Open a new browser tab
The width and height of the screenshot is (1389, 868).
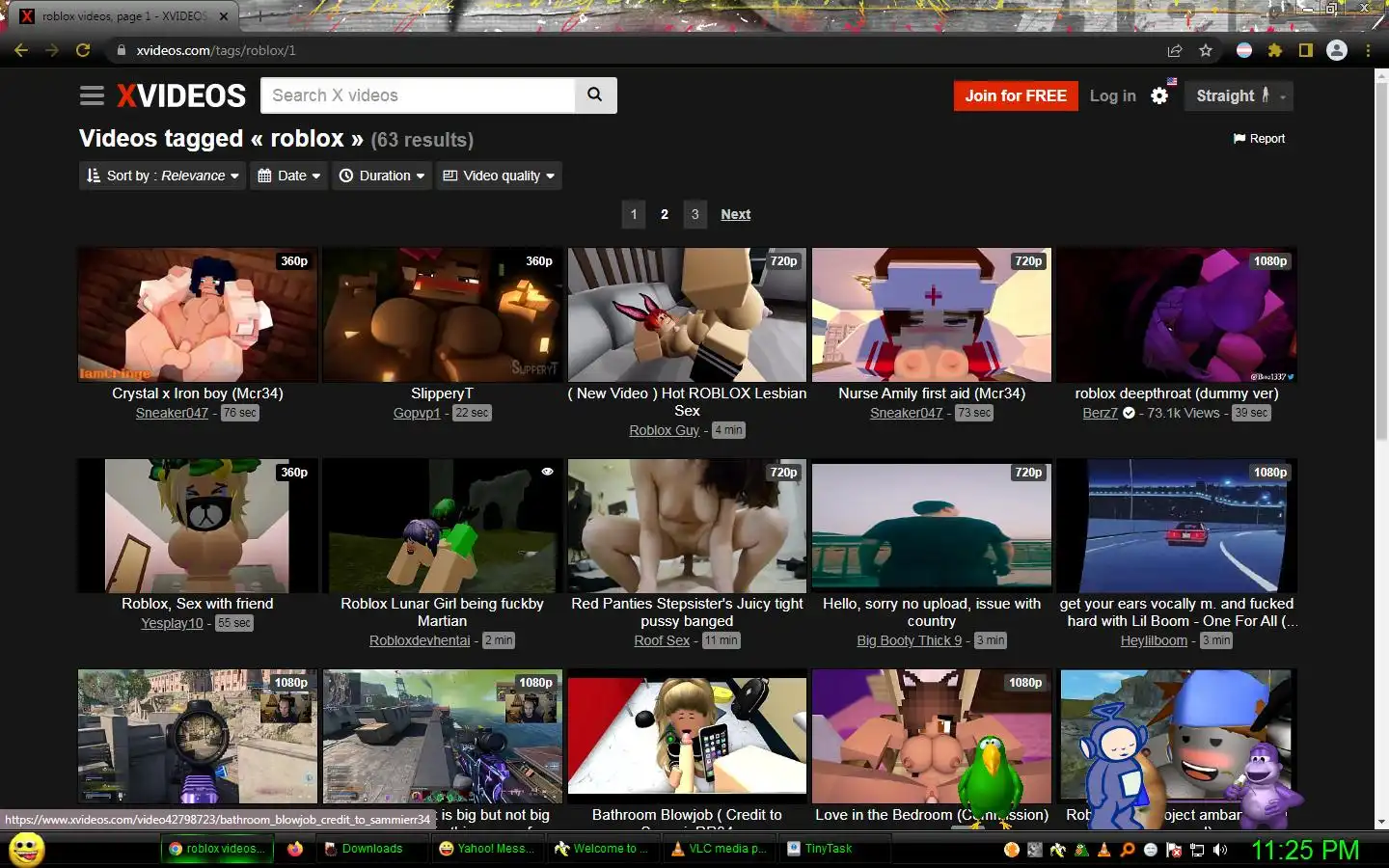(x=259, y=15)
